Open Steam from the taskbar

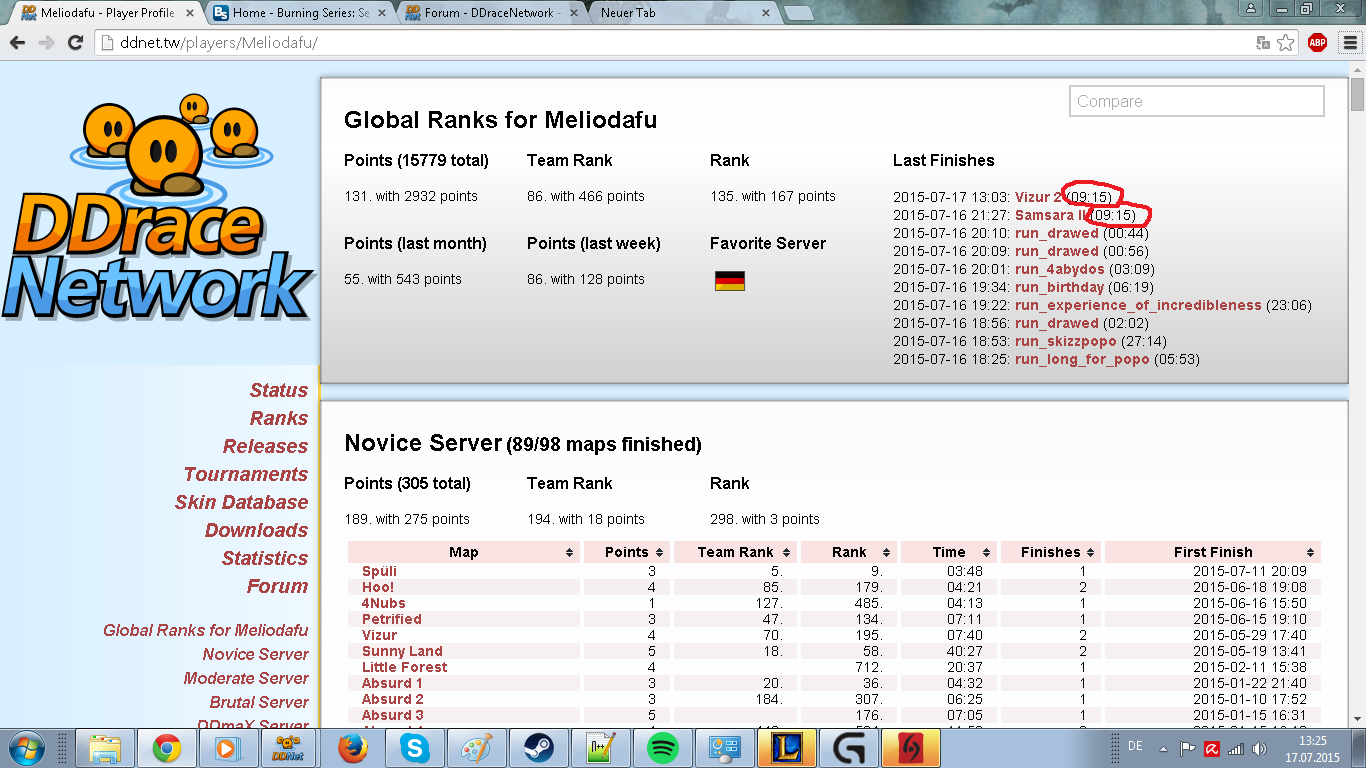[540, 747]
